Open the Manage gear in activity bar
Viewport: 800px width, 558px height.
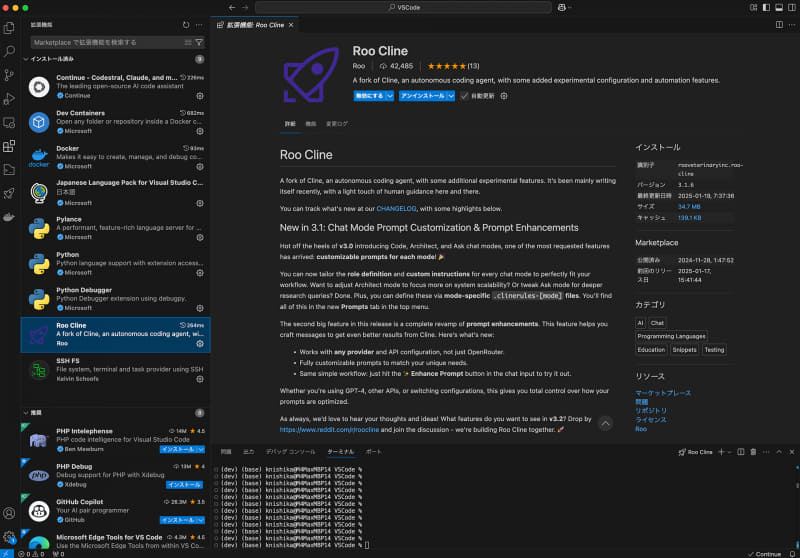coord(9,537)
